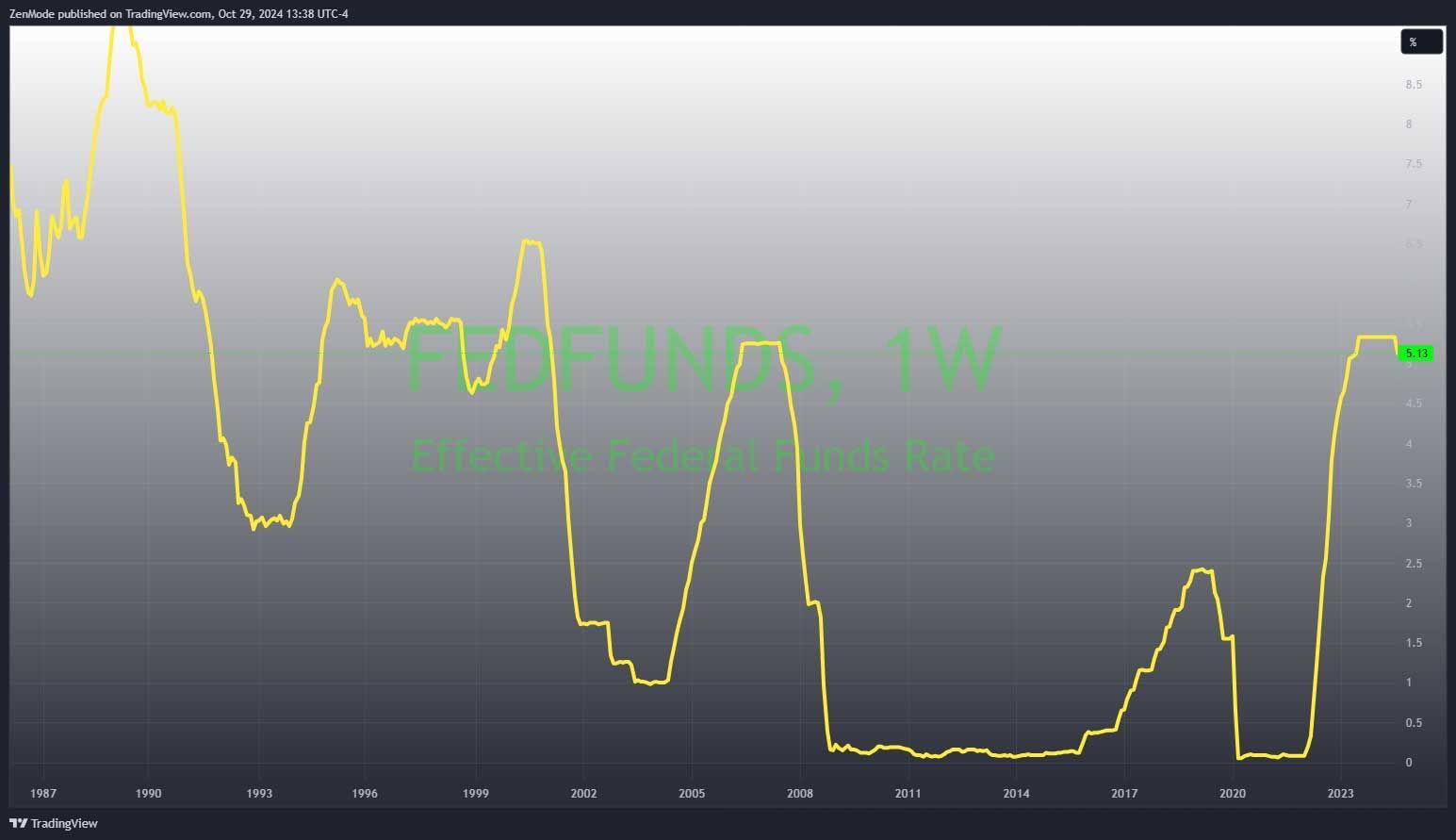Select the 2023 label on time axis
1456x840 pixels.
coord(1340,794)
